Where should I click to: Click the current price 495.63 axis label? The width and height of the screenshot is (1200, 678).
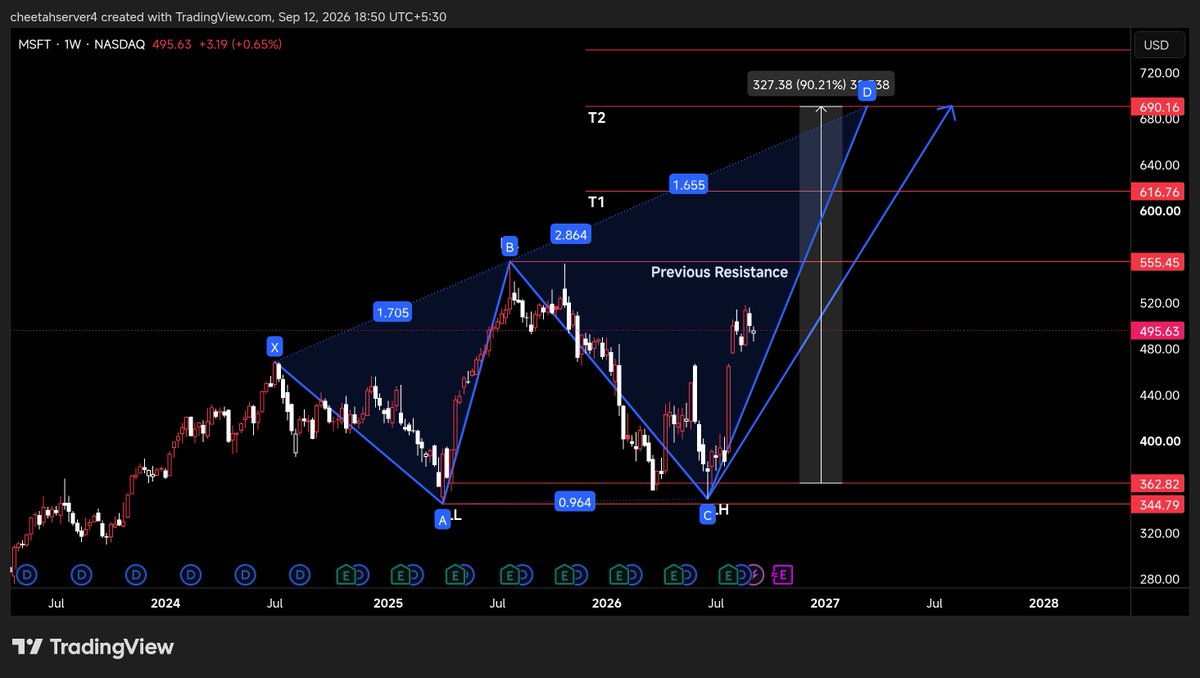(x=1160, y=330)
